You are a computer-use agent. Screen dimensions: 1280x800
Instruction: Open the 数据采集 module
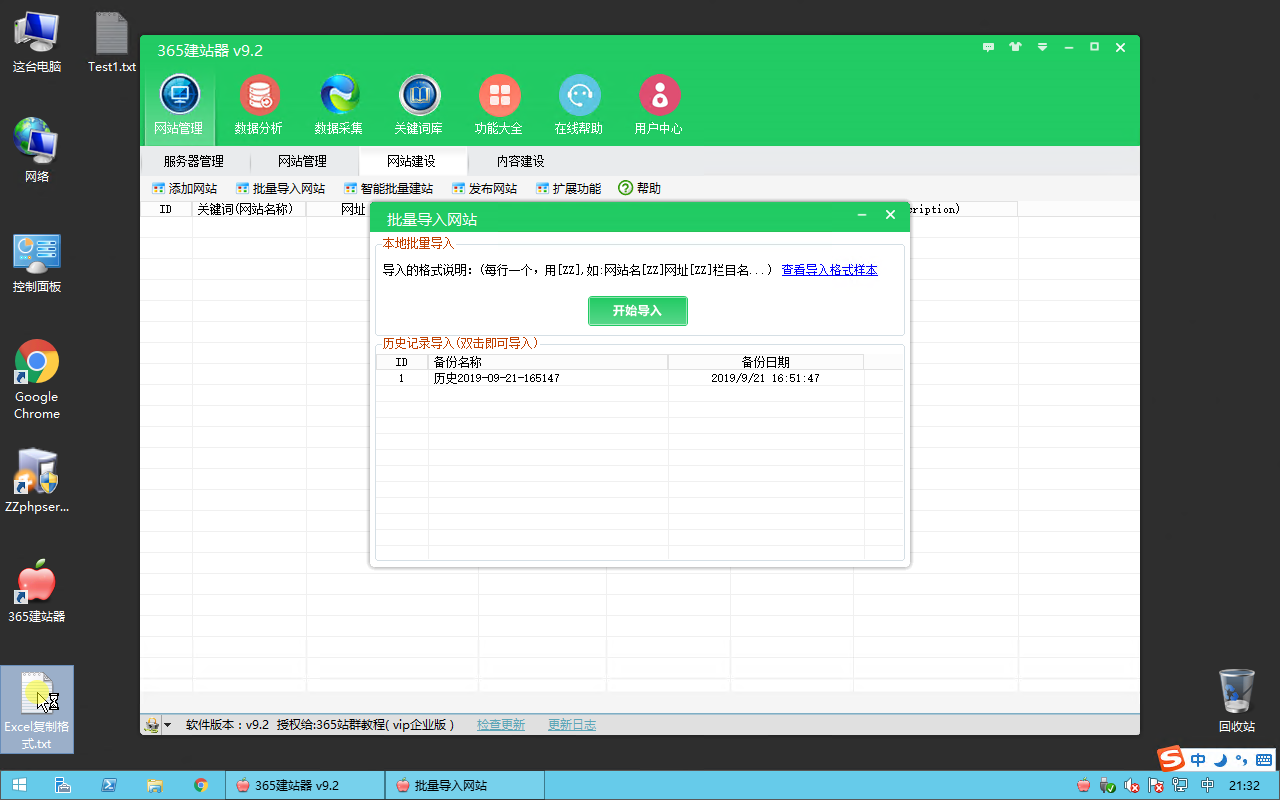339,105
